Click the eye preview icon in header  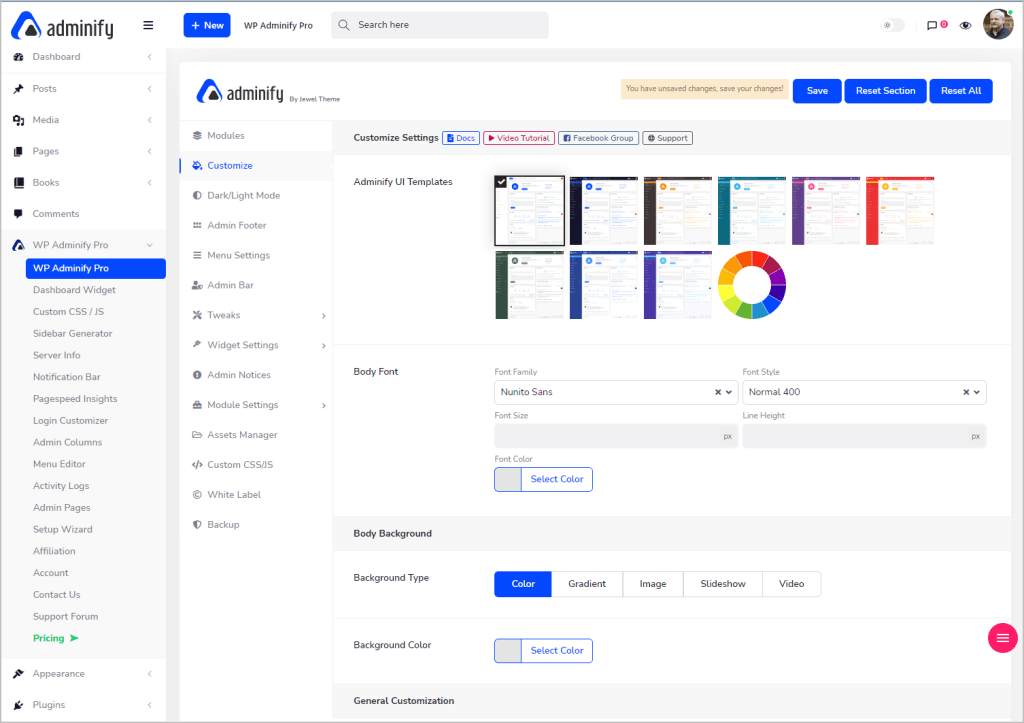[965, 25]
